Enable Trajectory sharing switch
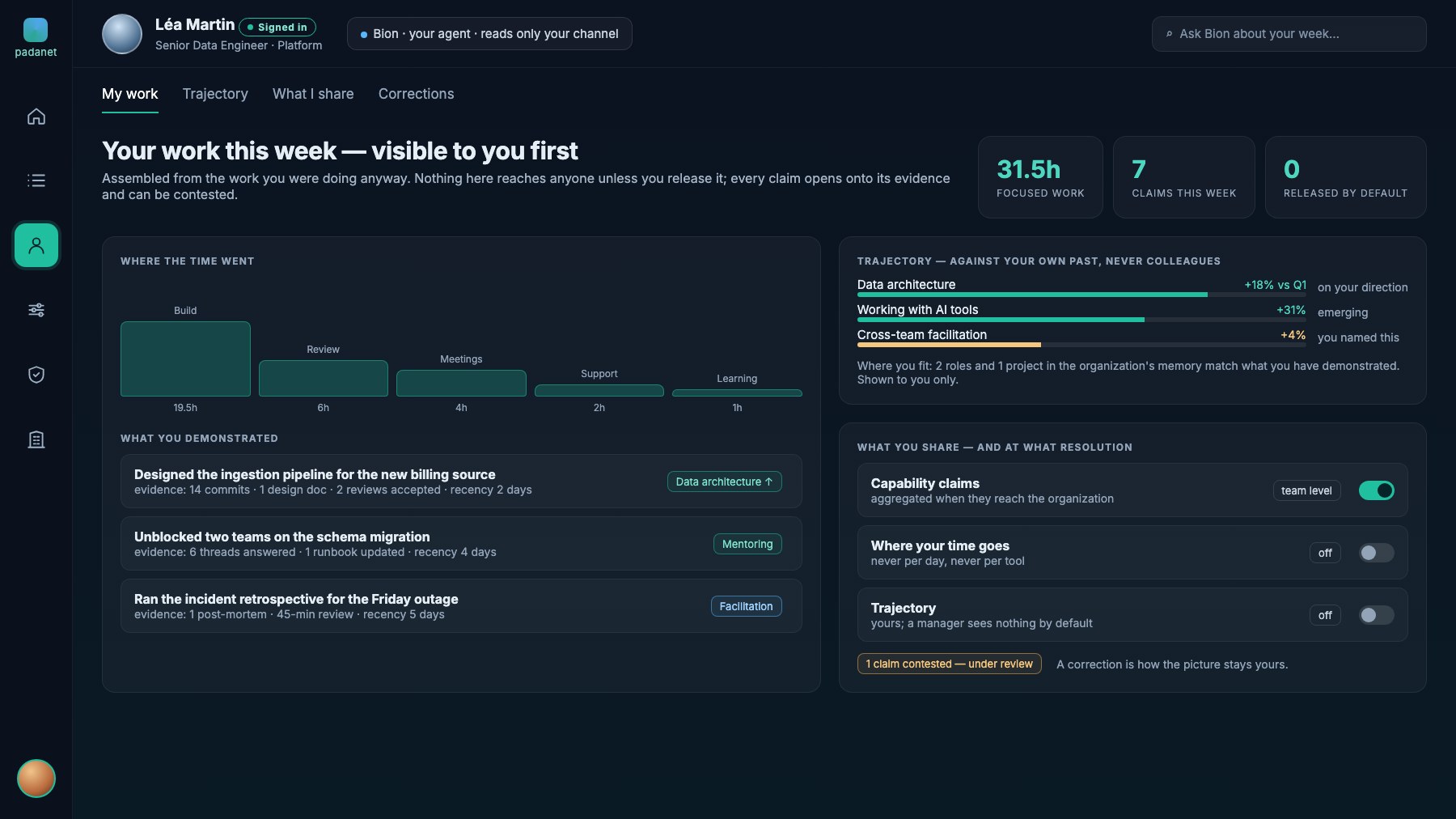1456x819 pixels. [x=1376, y=615]
